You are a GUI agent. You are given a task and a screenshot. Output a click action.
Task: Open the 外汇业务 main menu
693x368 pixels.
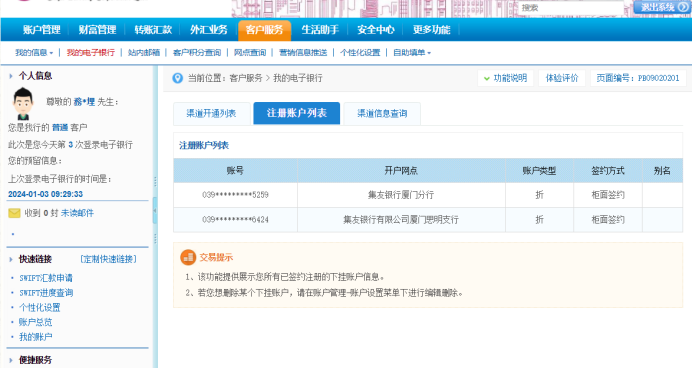pos(209,30)
